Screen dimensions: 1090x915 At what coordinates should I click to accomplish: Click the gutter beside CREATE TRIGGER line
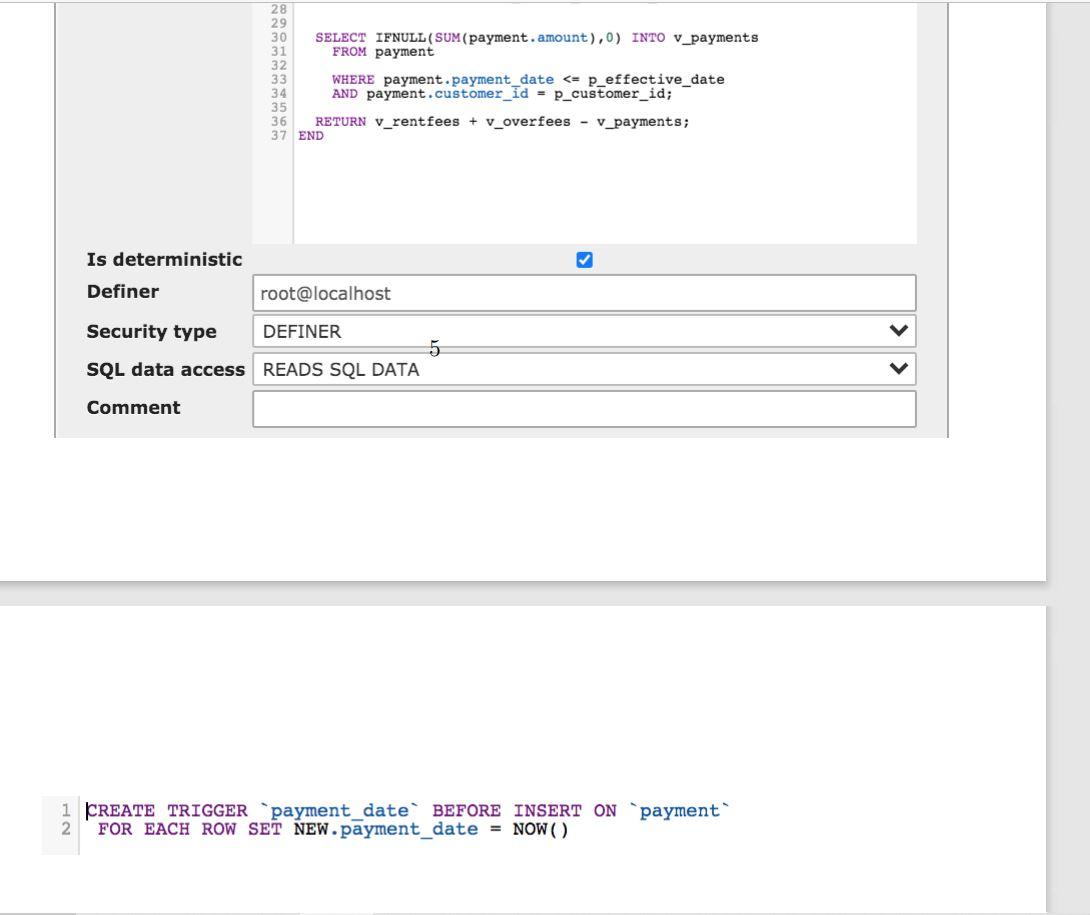pyautogui.click(x=68, y=810)
